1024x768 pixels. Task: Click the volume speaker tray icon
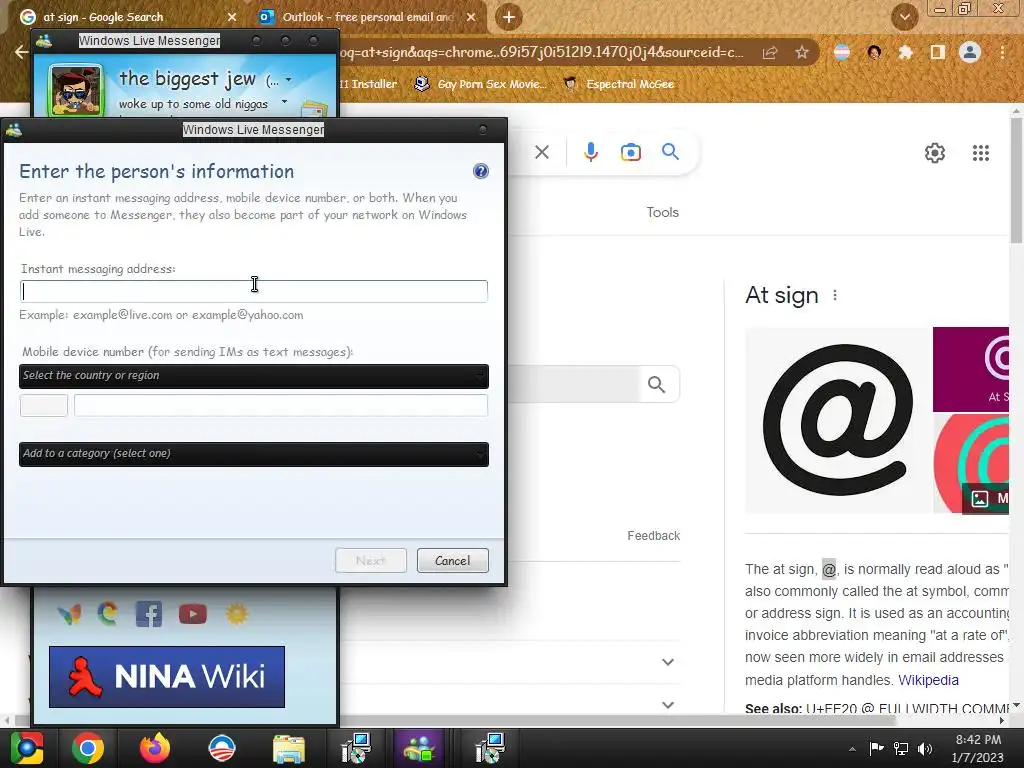pyautogui.click(x=925, y=749)
